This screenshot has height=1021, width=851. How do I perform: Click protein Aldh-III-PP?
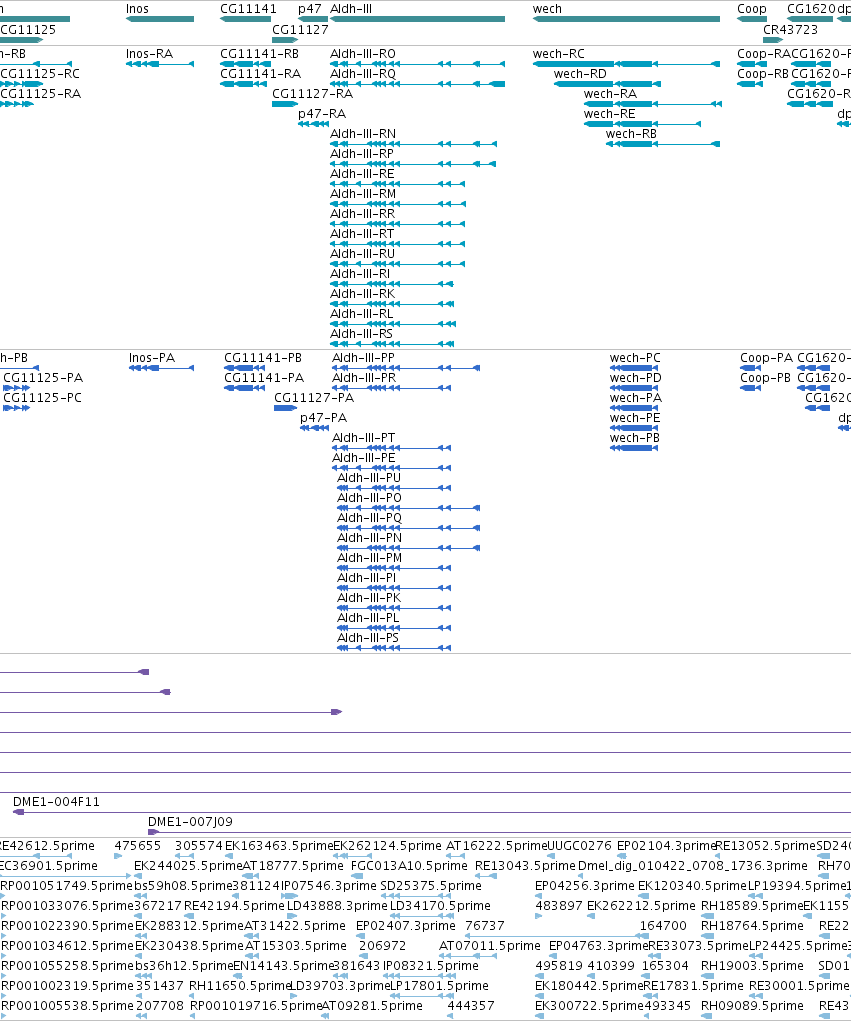coord(363,357)
